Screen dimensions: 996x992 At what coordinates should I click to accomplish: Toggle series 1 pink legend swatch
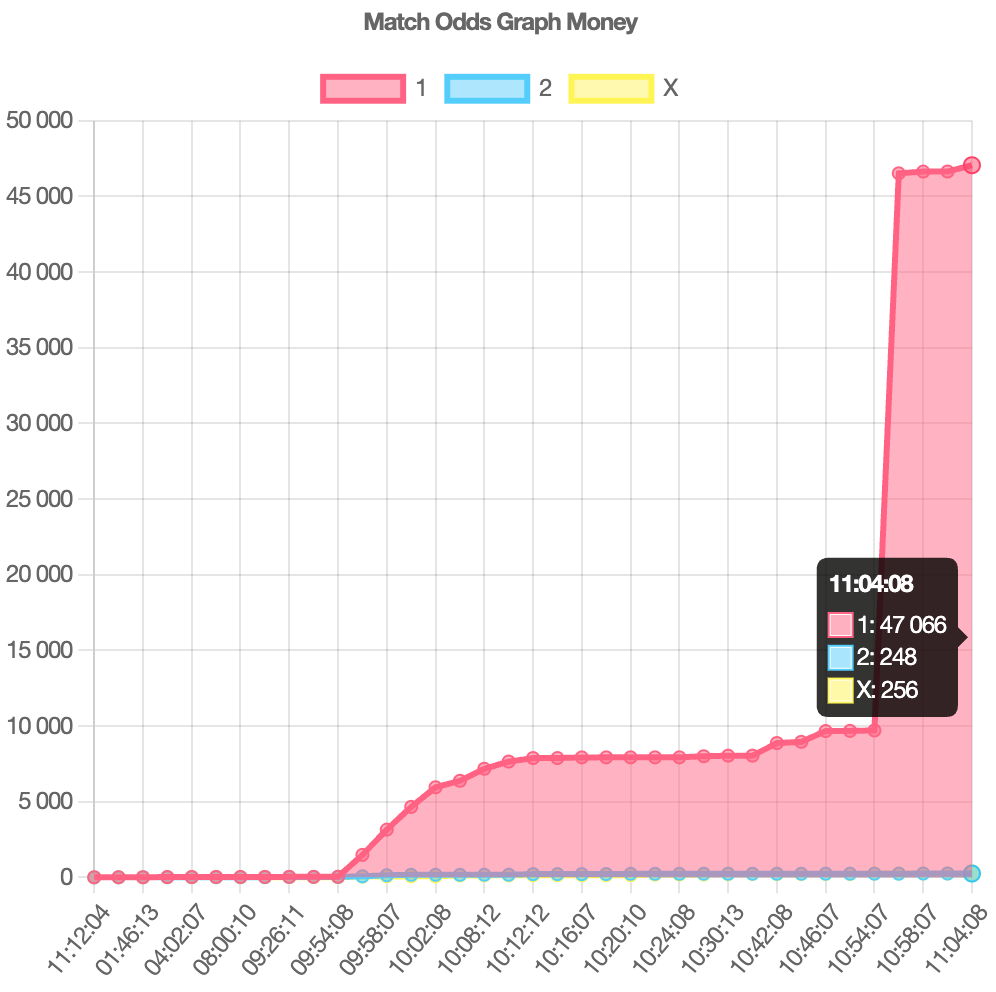(362, 89)
